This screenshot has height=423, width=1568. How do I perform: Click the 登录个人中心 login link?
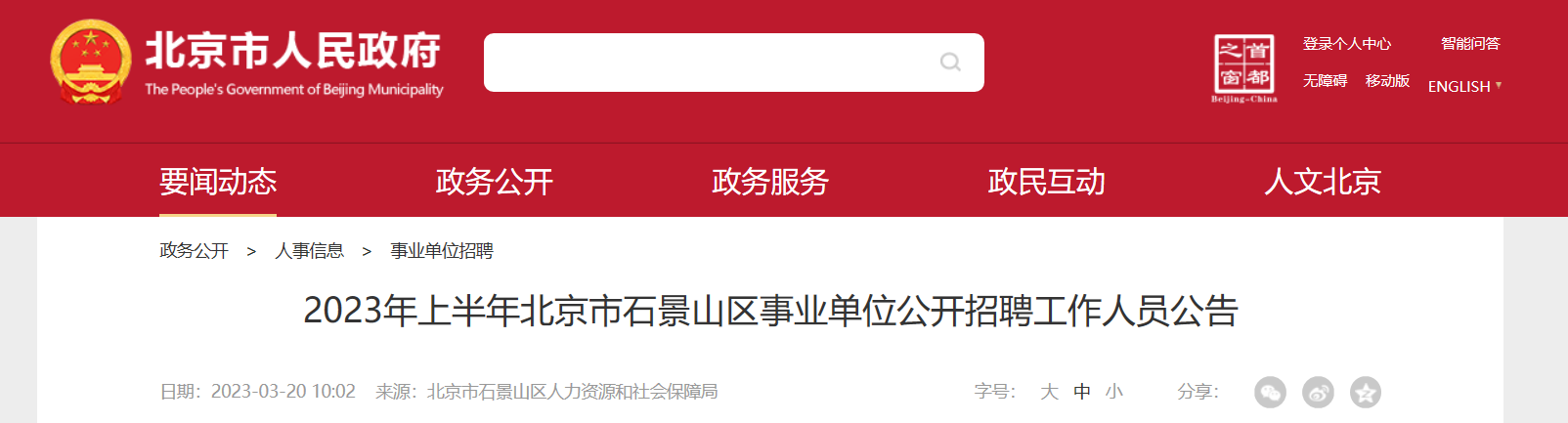pyautogui.click(x=1346, y=43)
